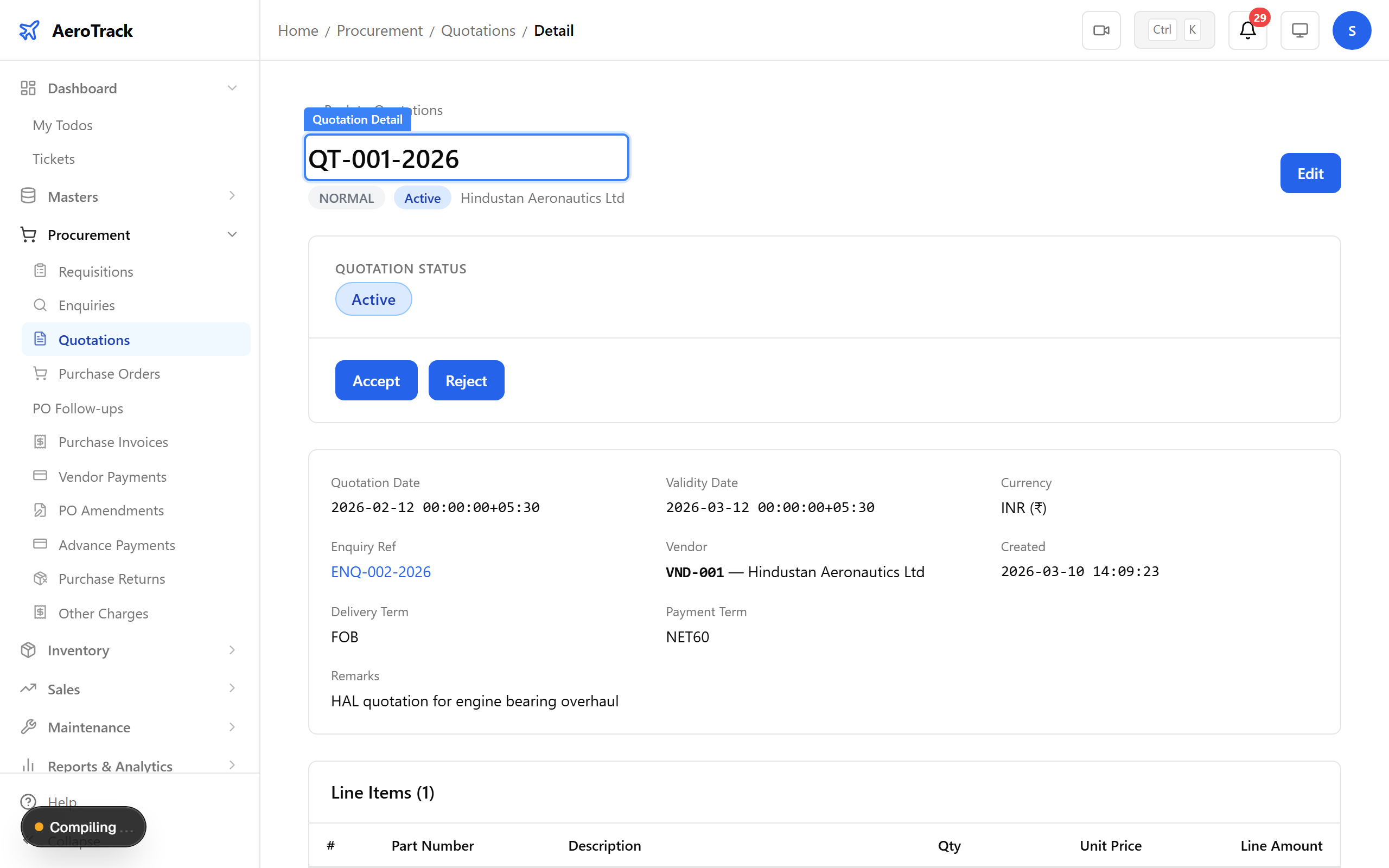Expand Reports & Analytics in sidebar
The width and height of the screenshot is (1389, 868).
click(232, 766)
